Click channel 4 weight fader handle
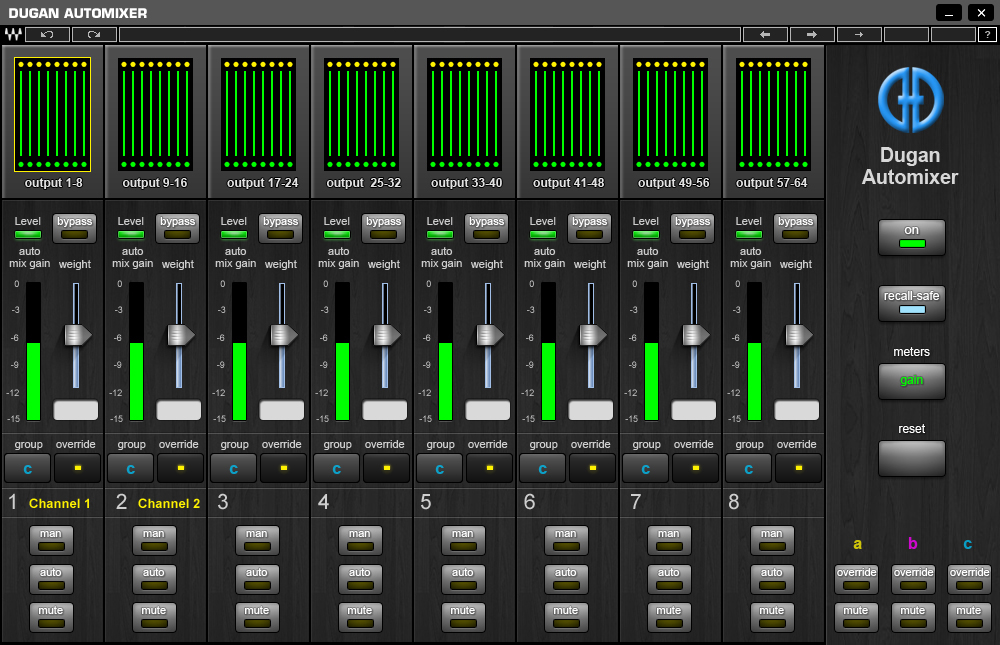Viewport: 1000px width, 645px height. (x=386, y=335)
